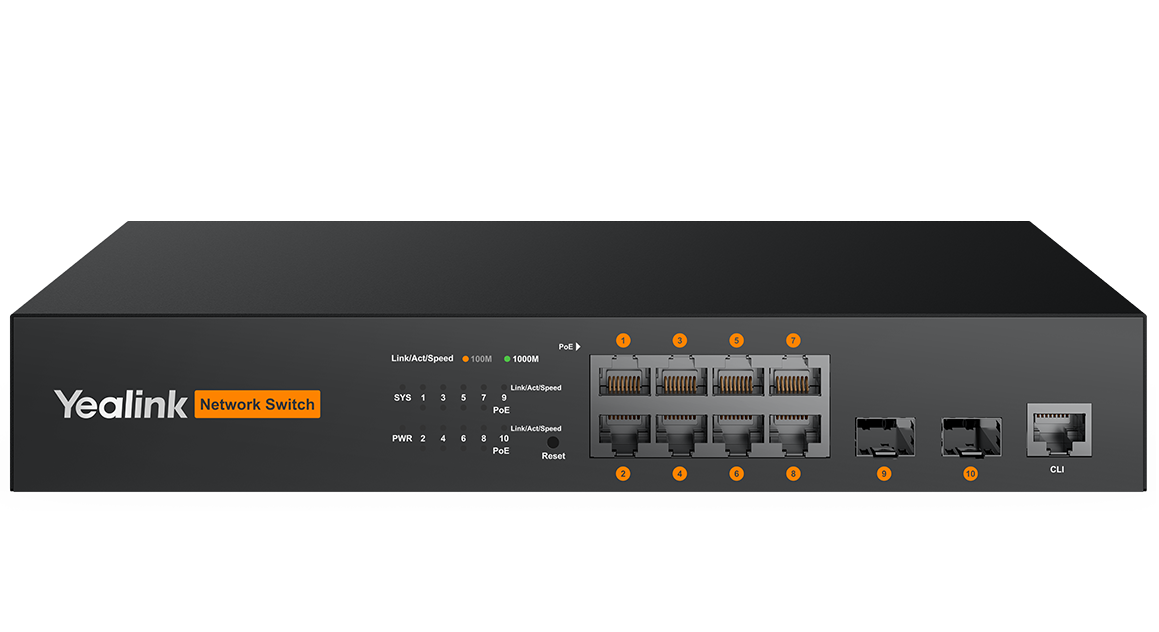Click the CLI text label

pyautogui.click(x=1057, y=469)
